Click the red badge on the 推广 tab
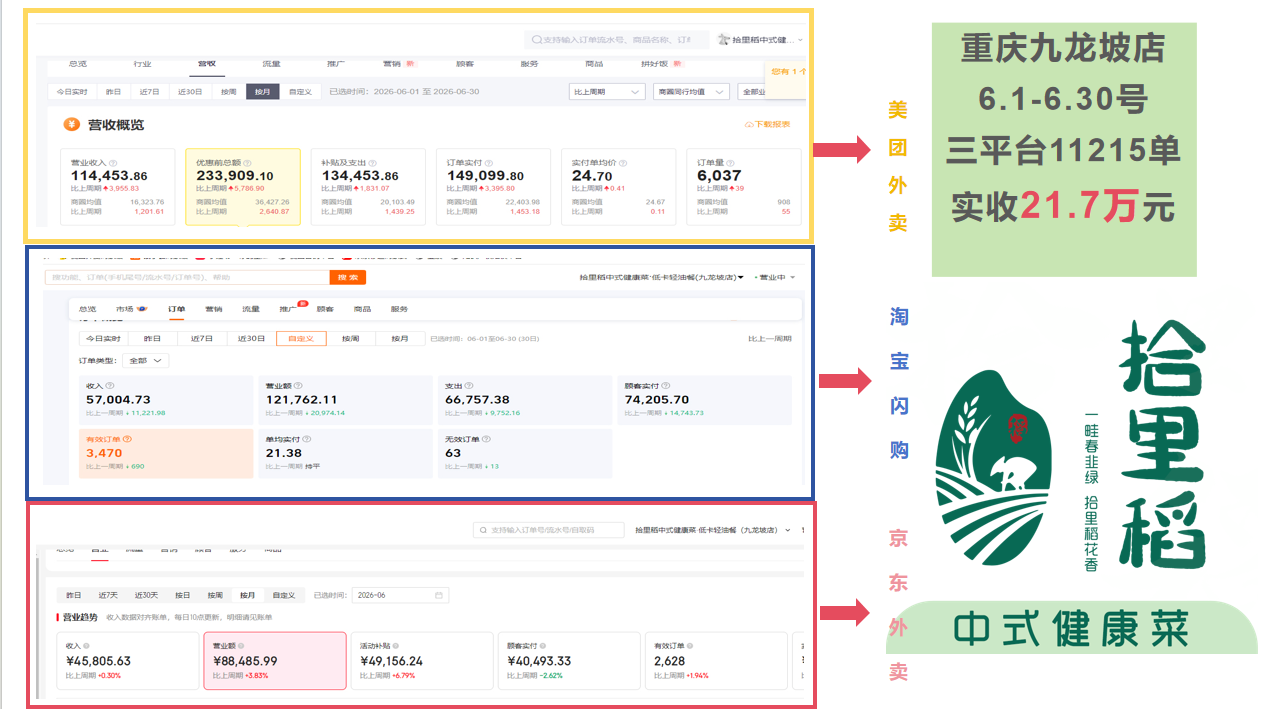The height and width of the screenshot is (709, 1272). tap(303, 304)
